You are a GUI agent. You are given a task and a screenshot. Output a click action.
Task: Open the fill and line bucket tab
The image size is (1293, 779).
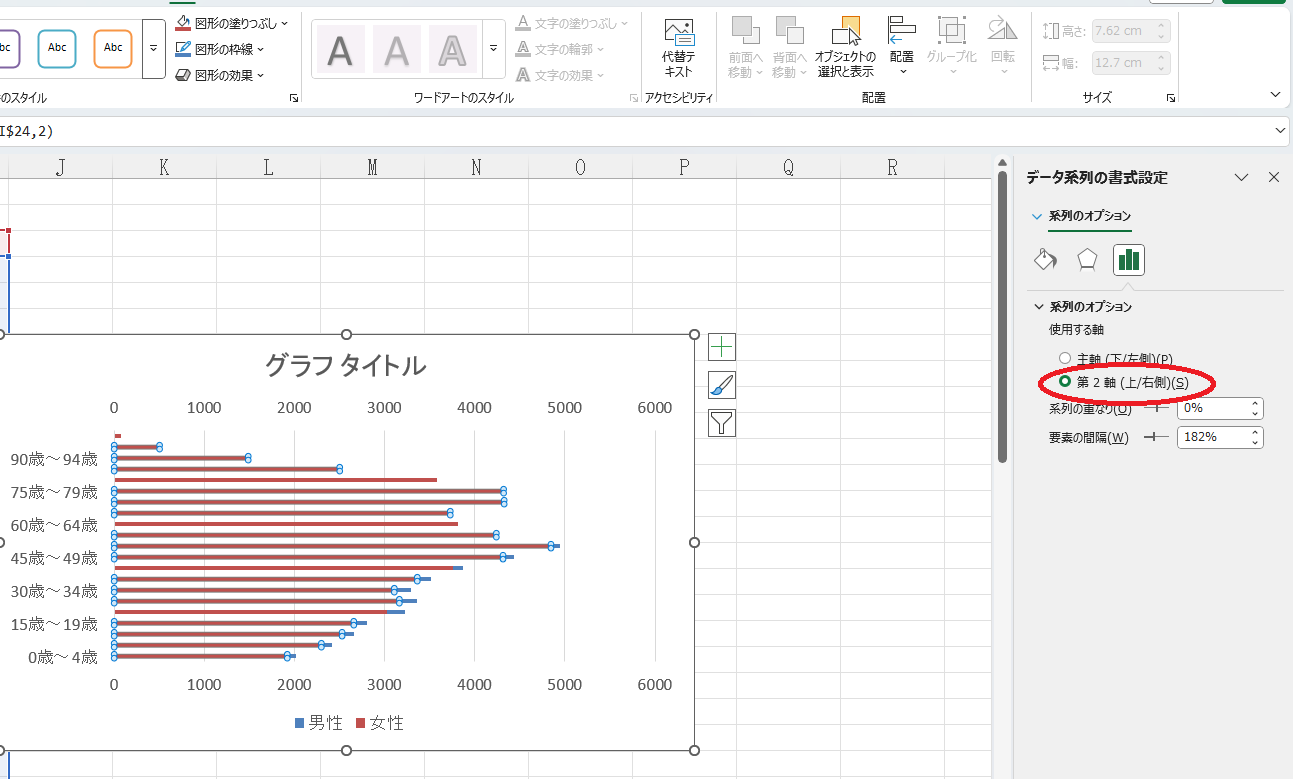pyautogui.click(x=1045, y=260)
